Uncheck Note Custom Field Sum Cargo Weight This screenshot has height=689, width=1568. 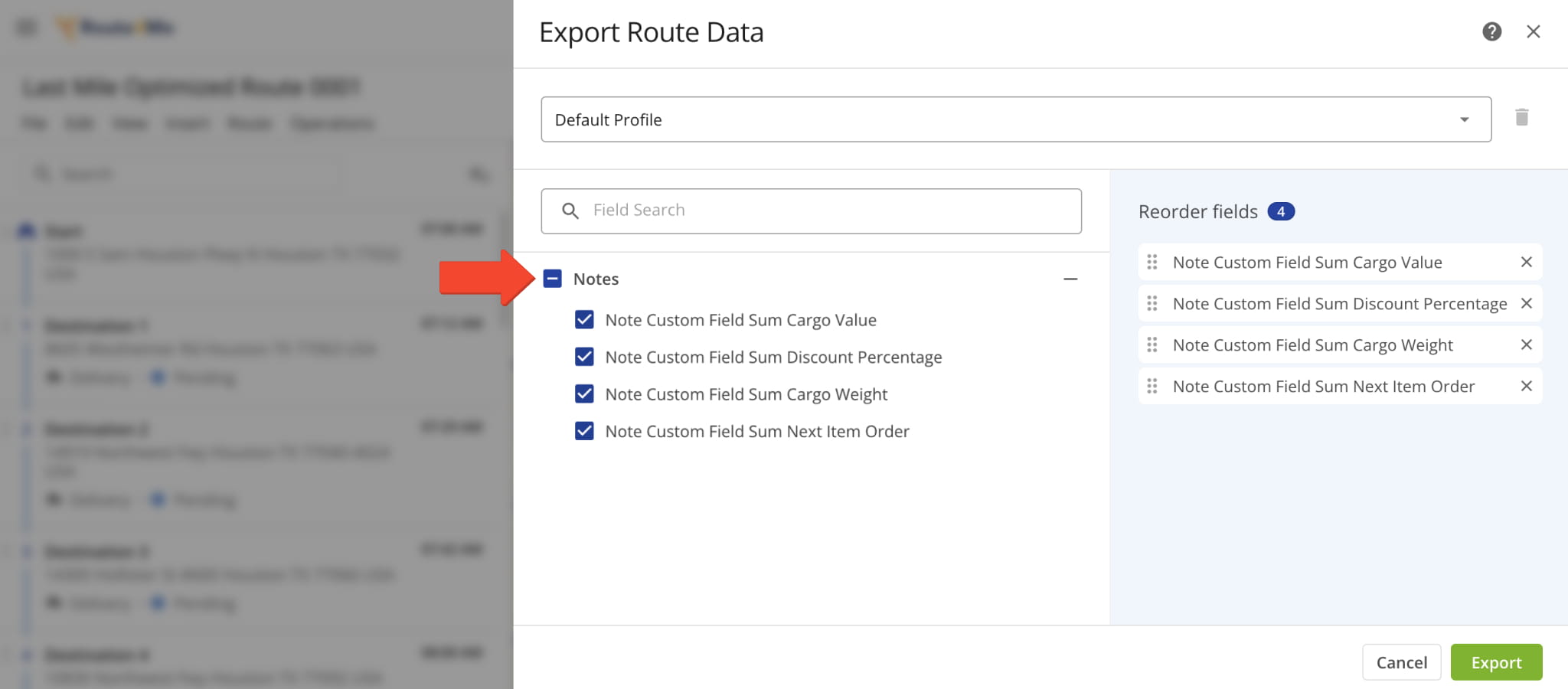tap(584, 393)
